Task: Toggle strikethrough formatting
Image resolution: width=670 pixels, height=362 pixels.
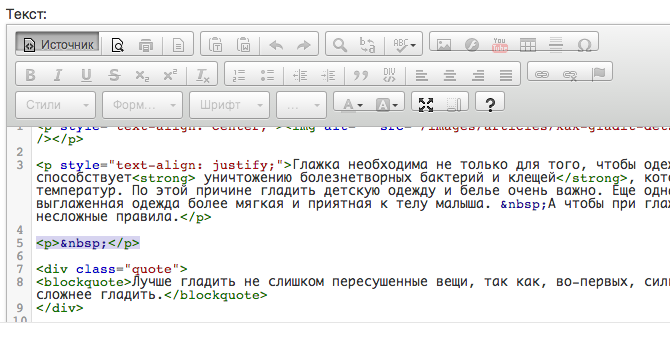Action: (x=114, y=75)
